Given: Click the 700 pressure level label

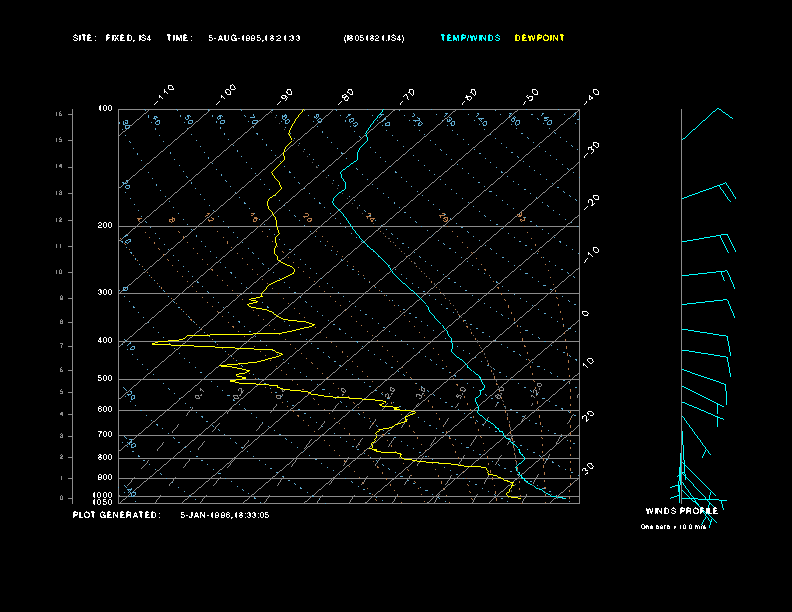Looking at the screenshot, I should [x=105, y=434].
